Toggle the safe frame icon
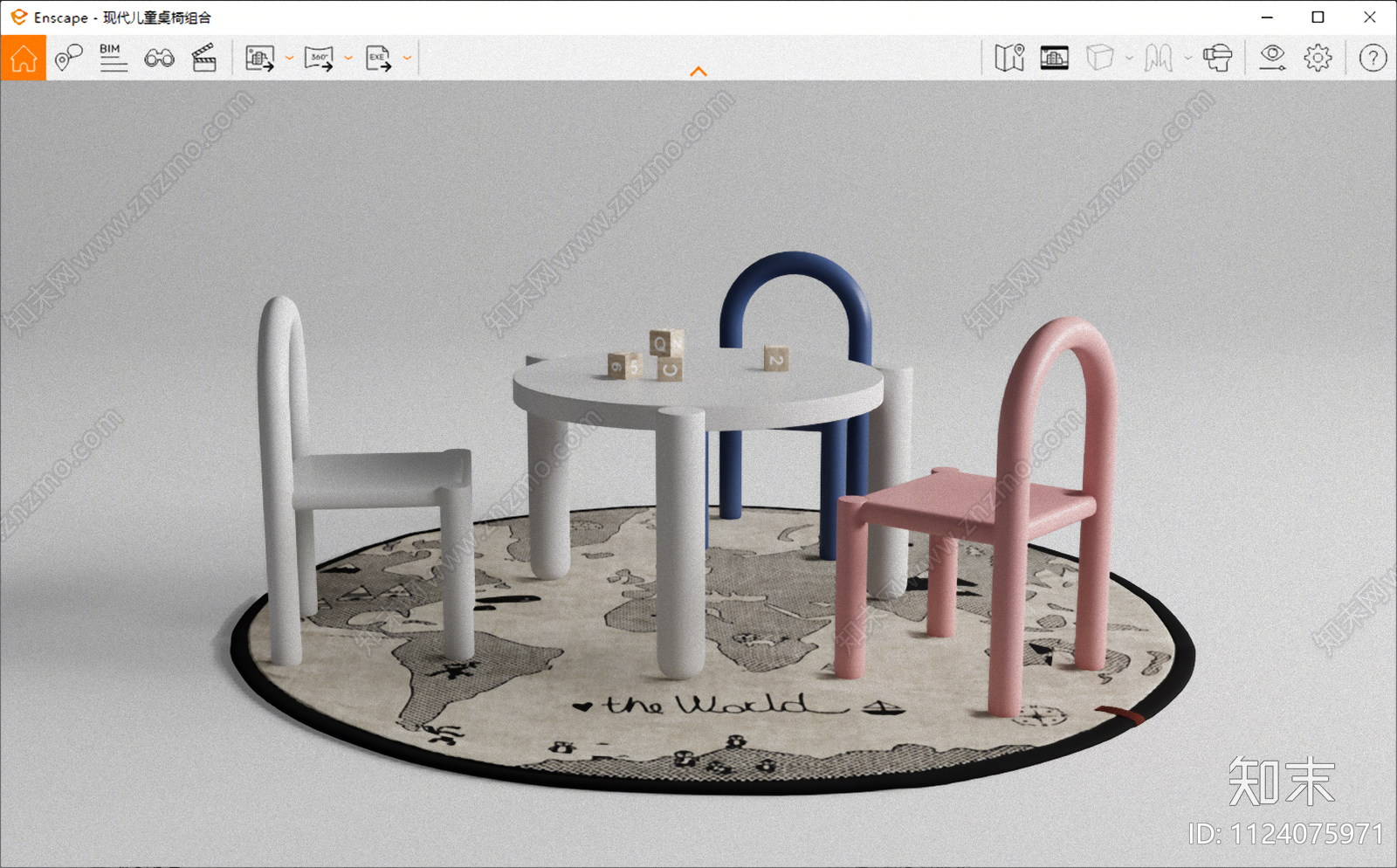 point(1055,59)
